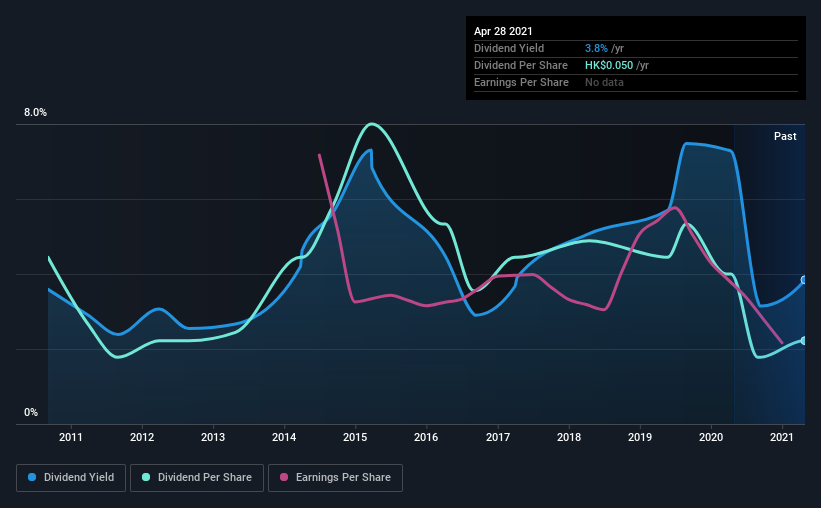Click the 2014 x-axis label
Viewport: 821px width, 508px height.
(284, 437)
